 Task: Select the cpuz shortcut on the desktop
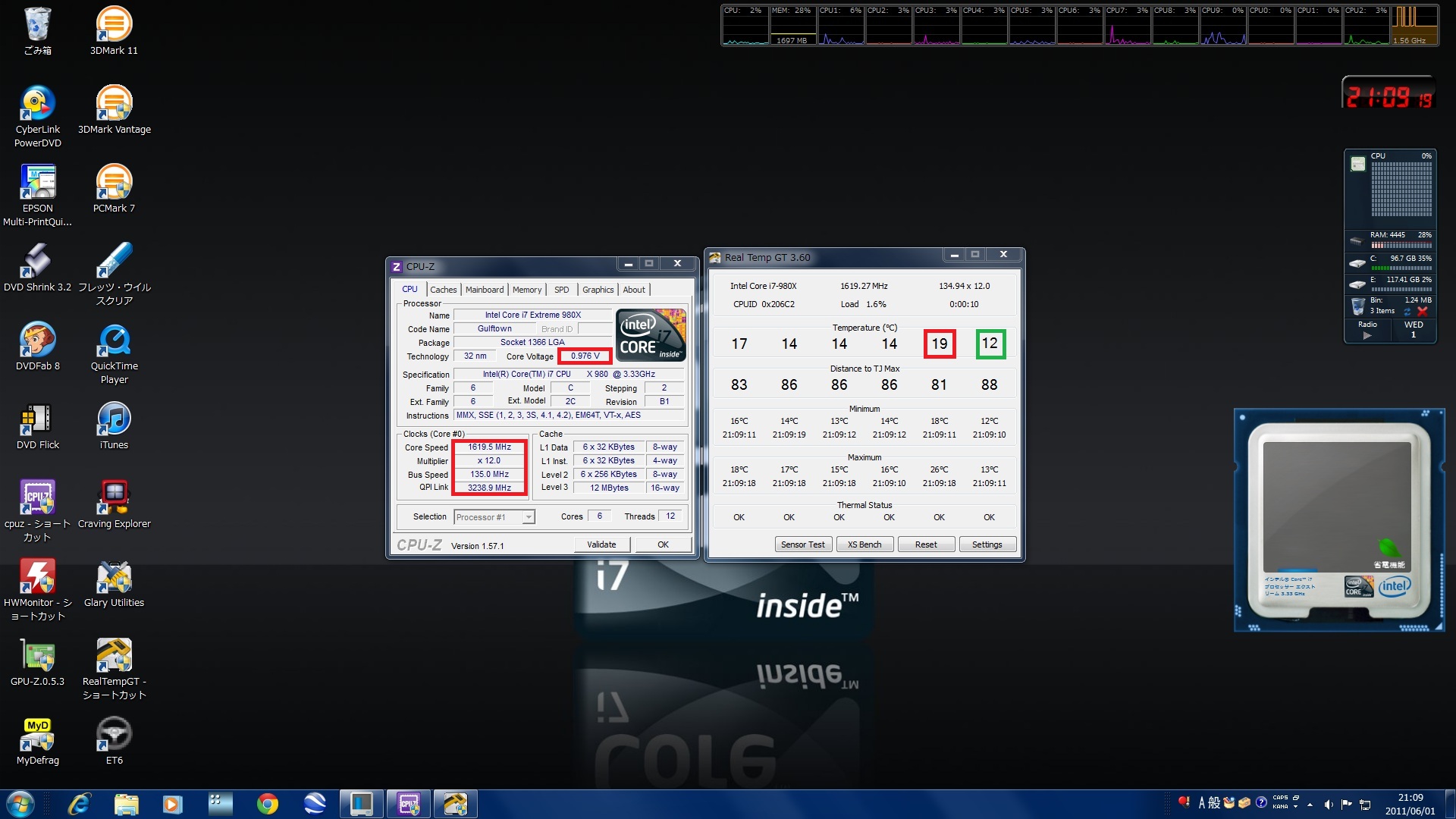(x=38, y=510)
